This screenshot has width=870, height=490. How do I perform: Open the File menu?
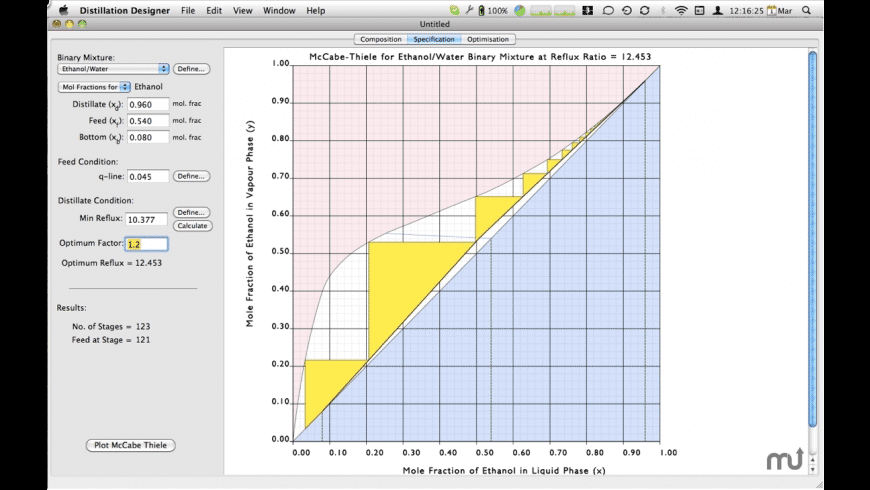click(x=188, y=11)
